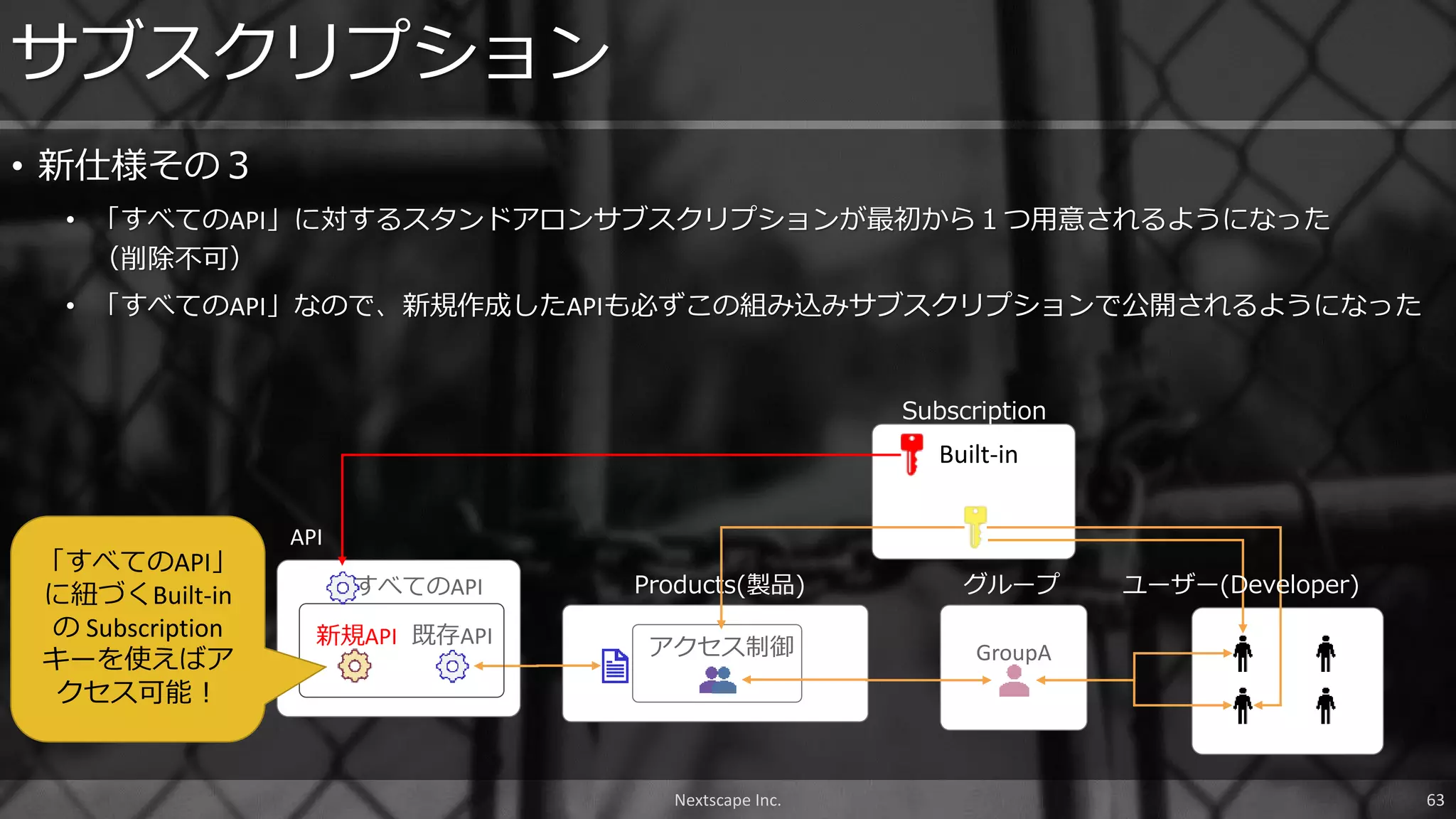
Task: Click the yellow callout about Built-in Subscription key
Action: point(138,629)
